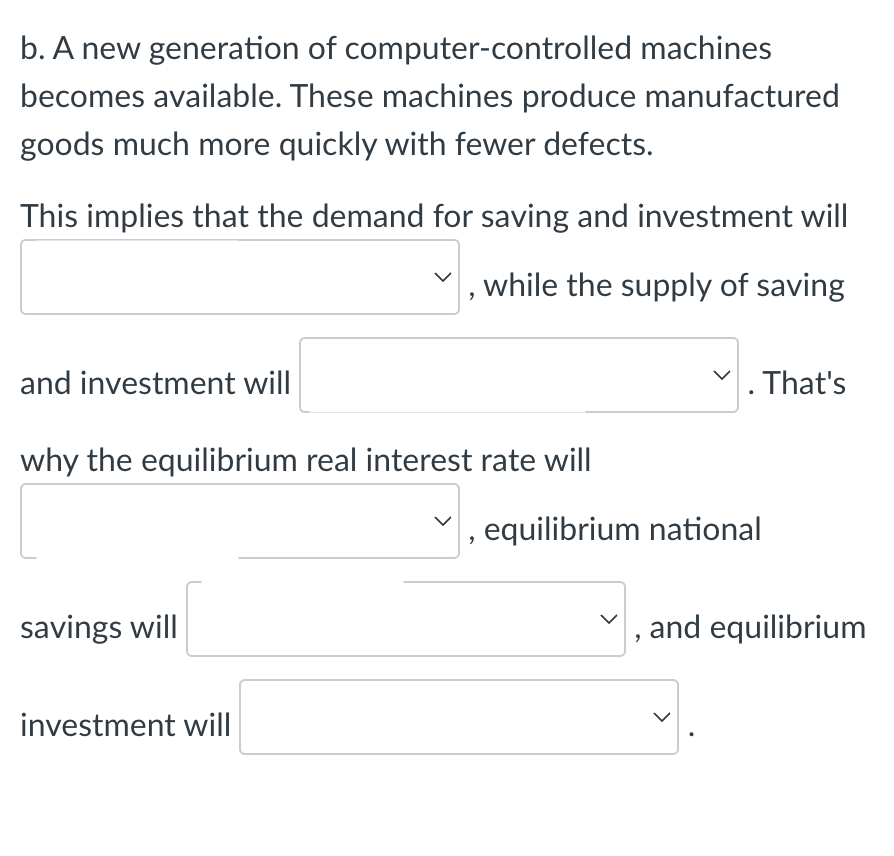The height and width of the screenshot is (856, 894).
Task: Select the blank following 'and investment will'
Action: pos(518,374)
